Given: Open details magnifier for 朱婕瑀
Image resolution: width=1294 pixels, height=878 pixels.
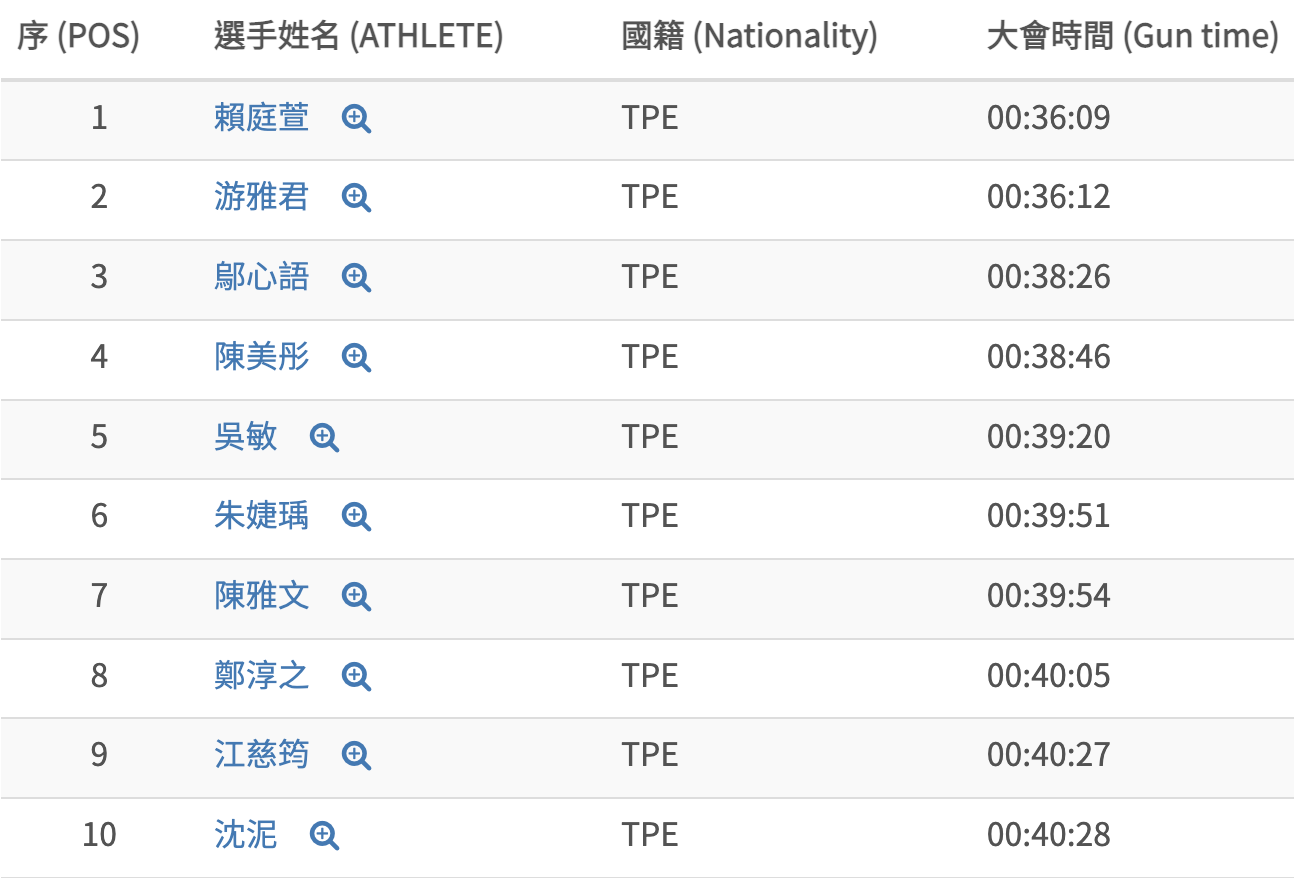Looking at the screenshot, I should [x=356, y=516].
